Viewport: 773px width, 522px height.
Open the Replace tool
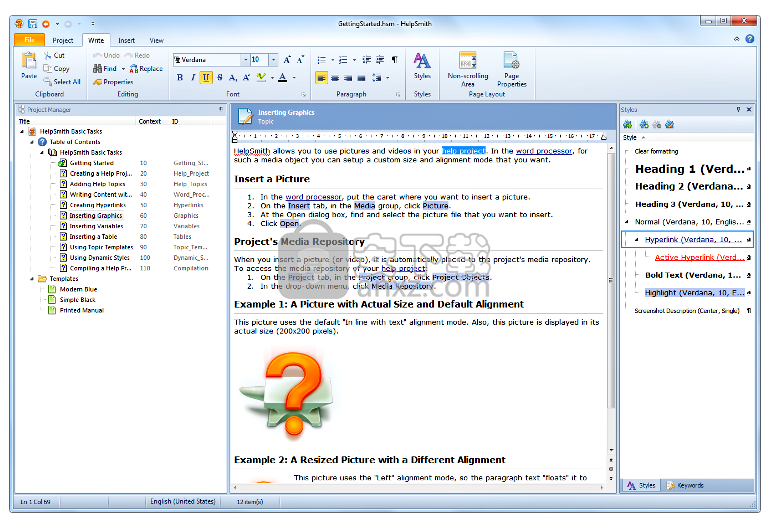click(x=146, y=69)
